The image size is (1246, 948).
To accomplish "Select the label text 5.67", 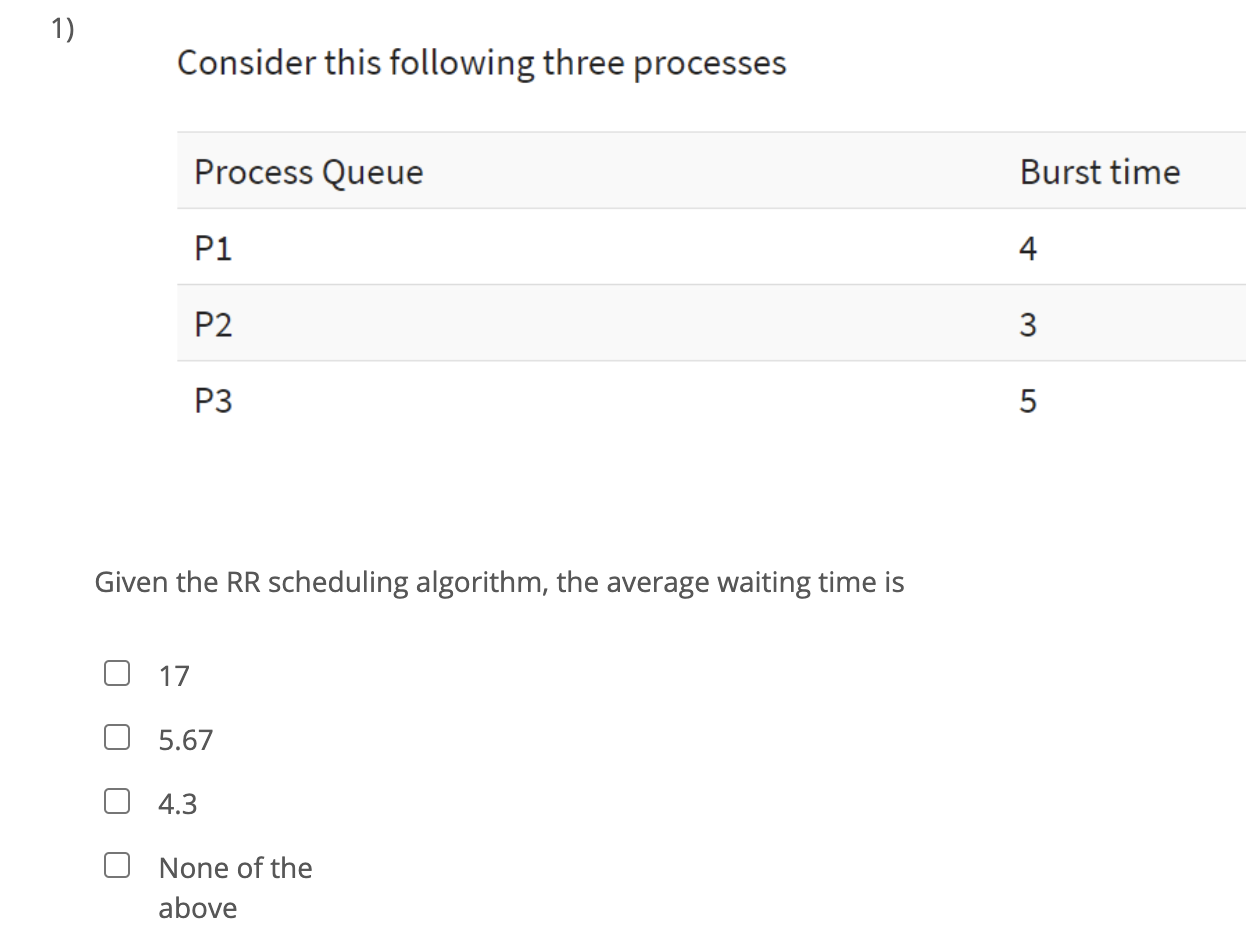I will [x=185, y=739].
